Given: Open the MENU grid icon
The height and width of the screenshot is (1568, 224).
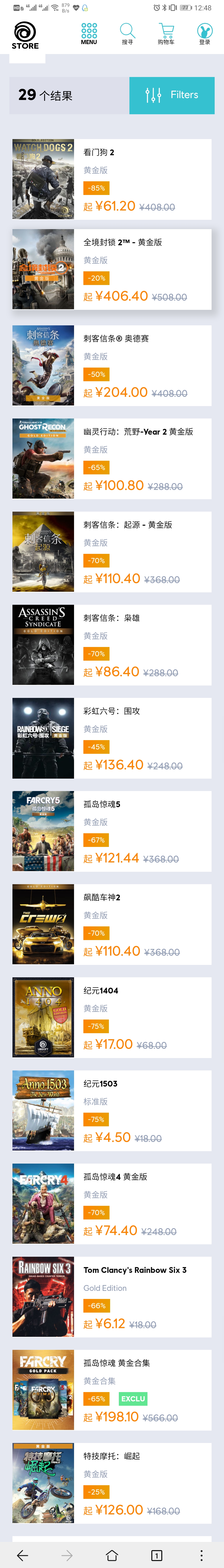Looking at the screenshot, I should (89, 34).
